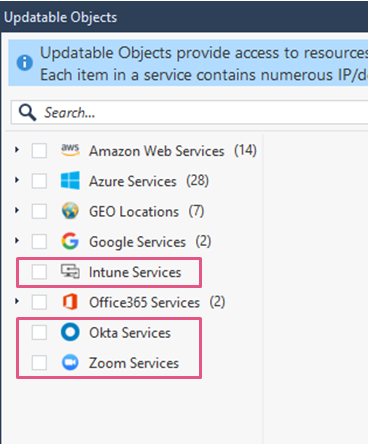Click the blue info icon in banner
This screenshot has width=370, height=444.
pos(24,62)
